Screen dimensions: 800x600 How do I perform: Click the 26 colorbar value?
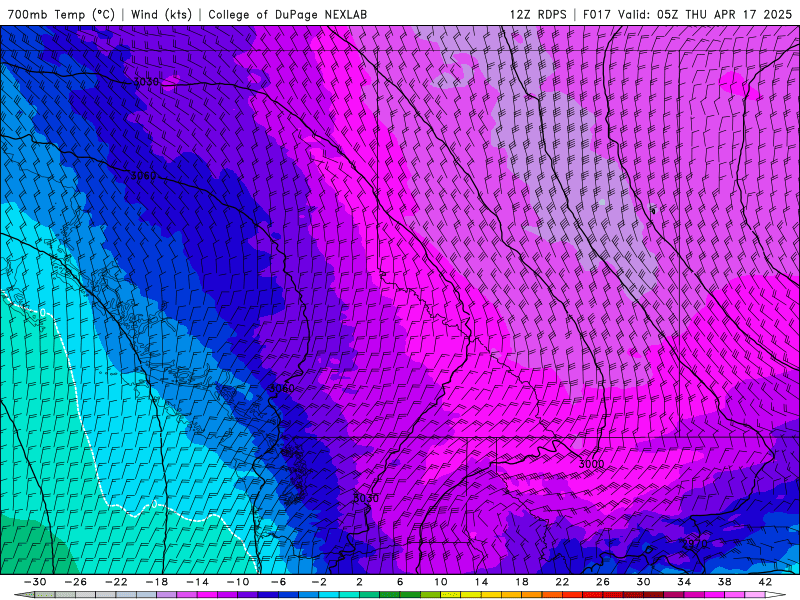[603, 582]
